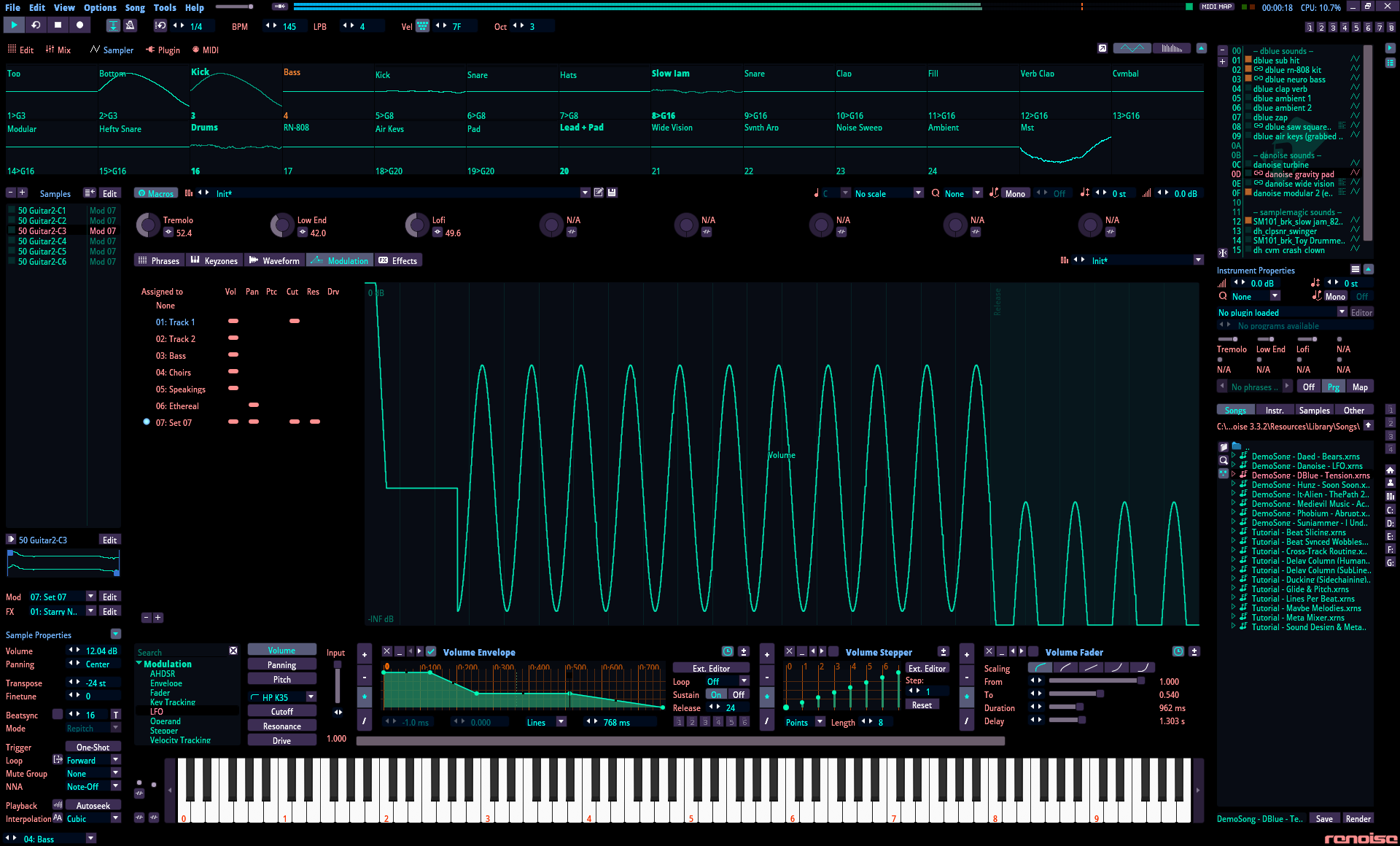The image size is (1400, 846).
Task: Toggle Macros panel button
Action: click(x=156, y=193)
